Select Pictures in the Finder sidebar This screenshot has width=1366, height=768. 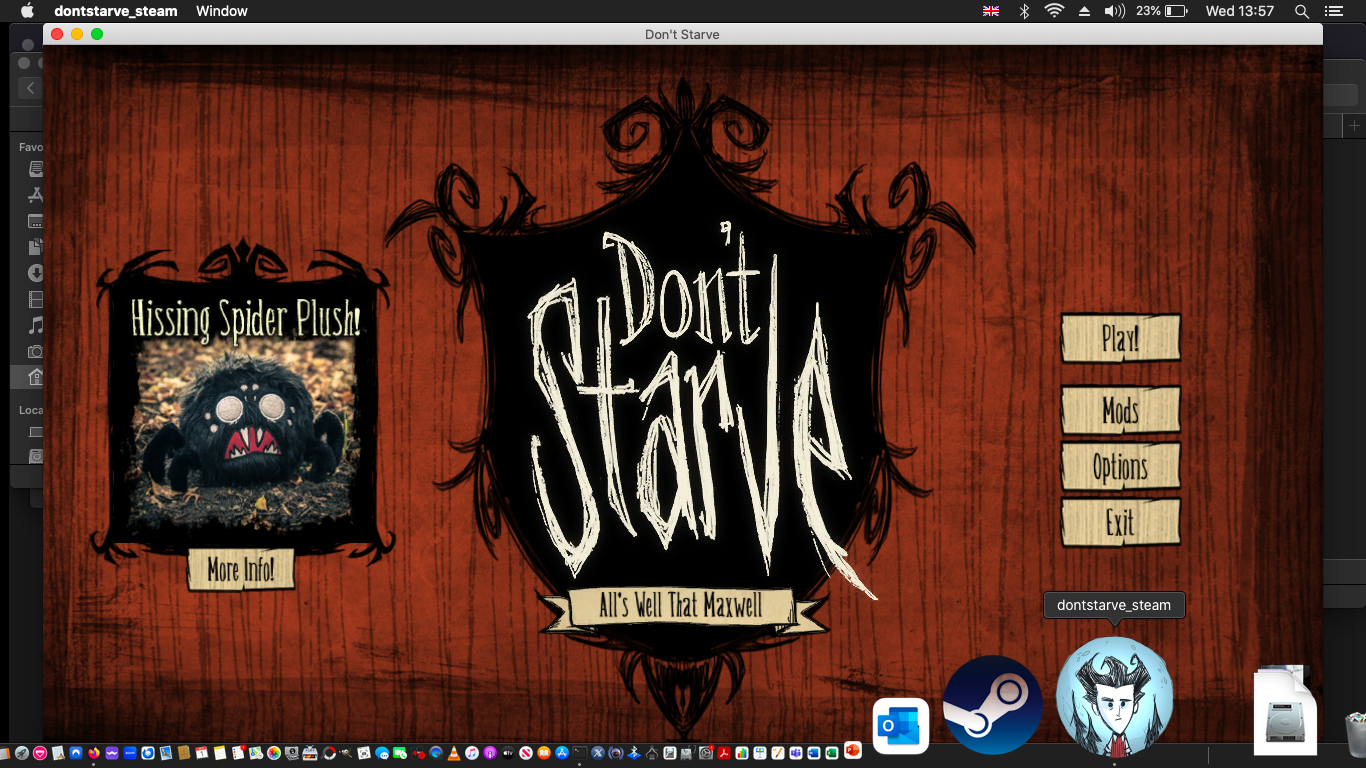click(x=35, y=351)
